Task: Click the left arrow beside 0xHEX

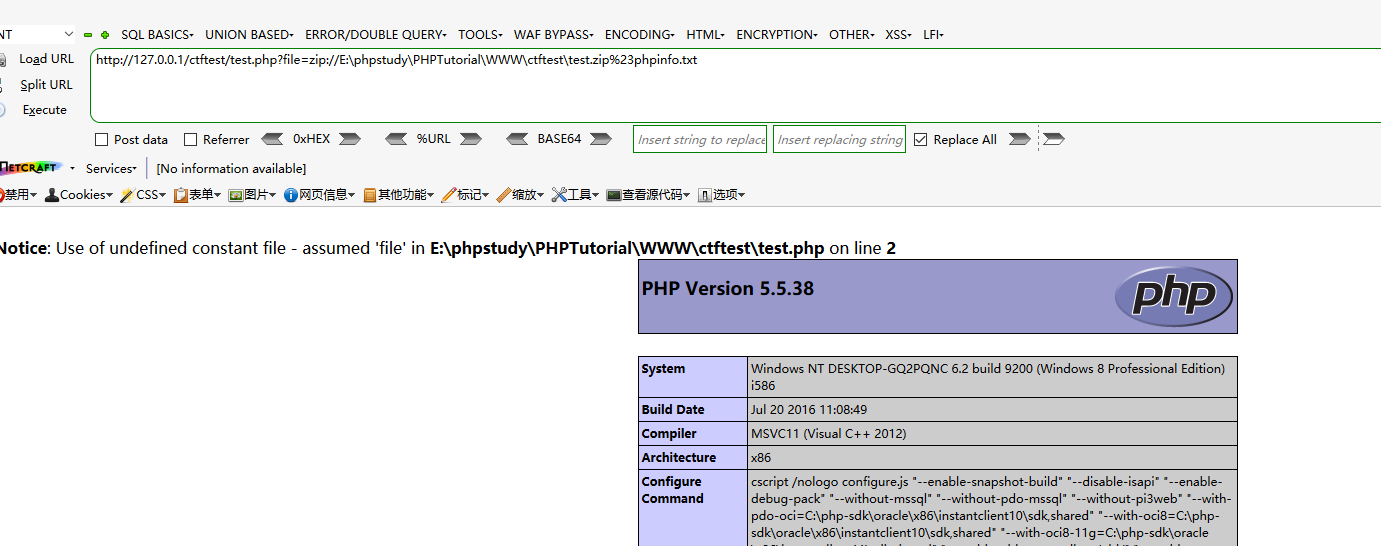Action: click(x=271, y=139)
